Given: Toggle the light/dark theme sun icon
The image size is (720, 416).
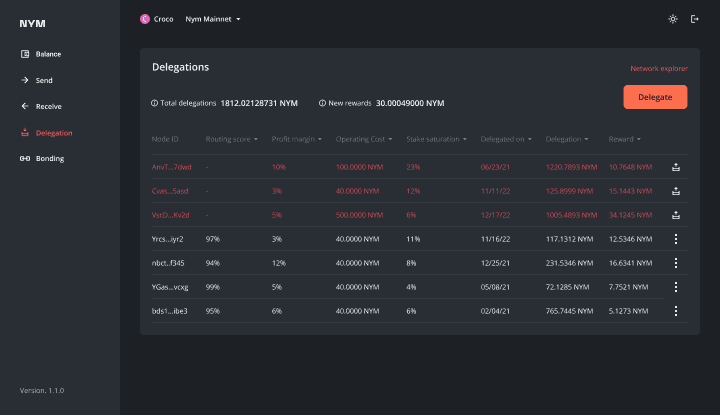Looking at the screenshot, I should [x=672, y=19].
